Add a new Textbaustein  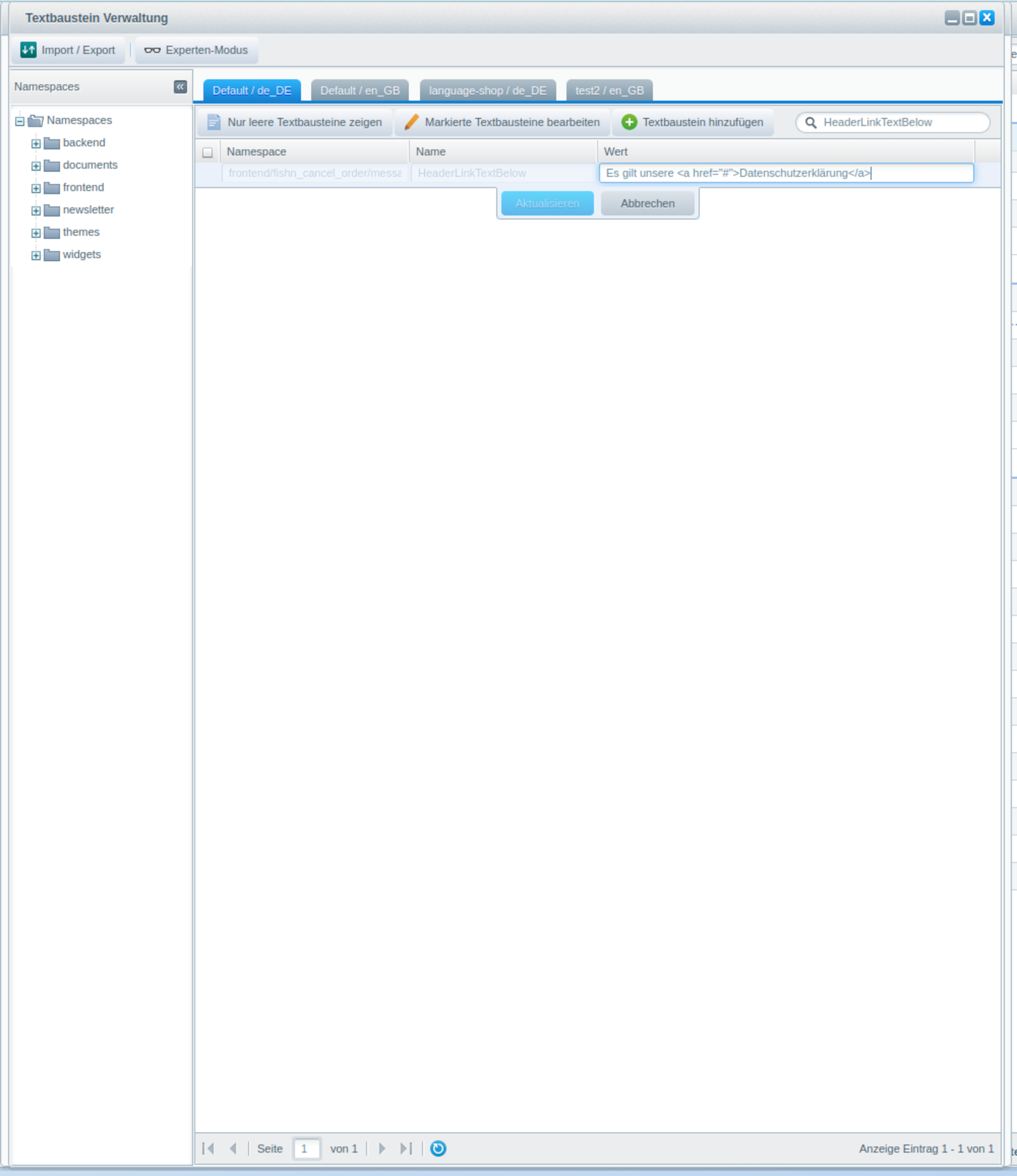pyautogui.click(x=693, y=122)
